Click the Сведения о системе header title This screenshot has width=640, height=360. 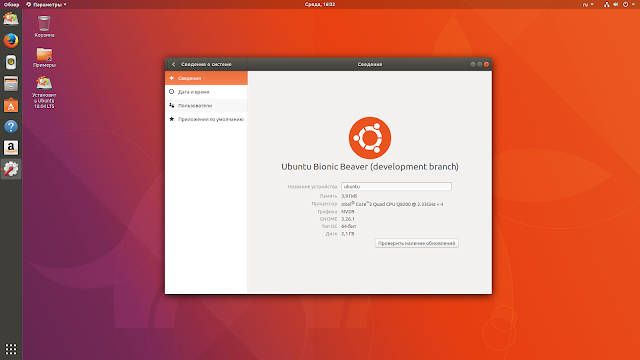pos(206,64)
